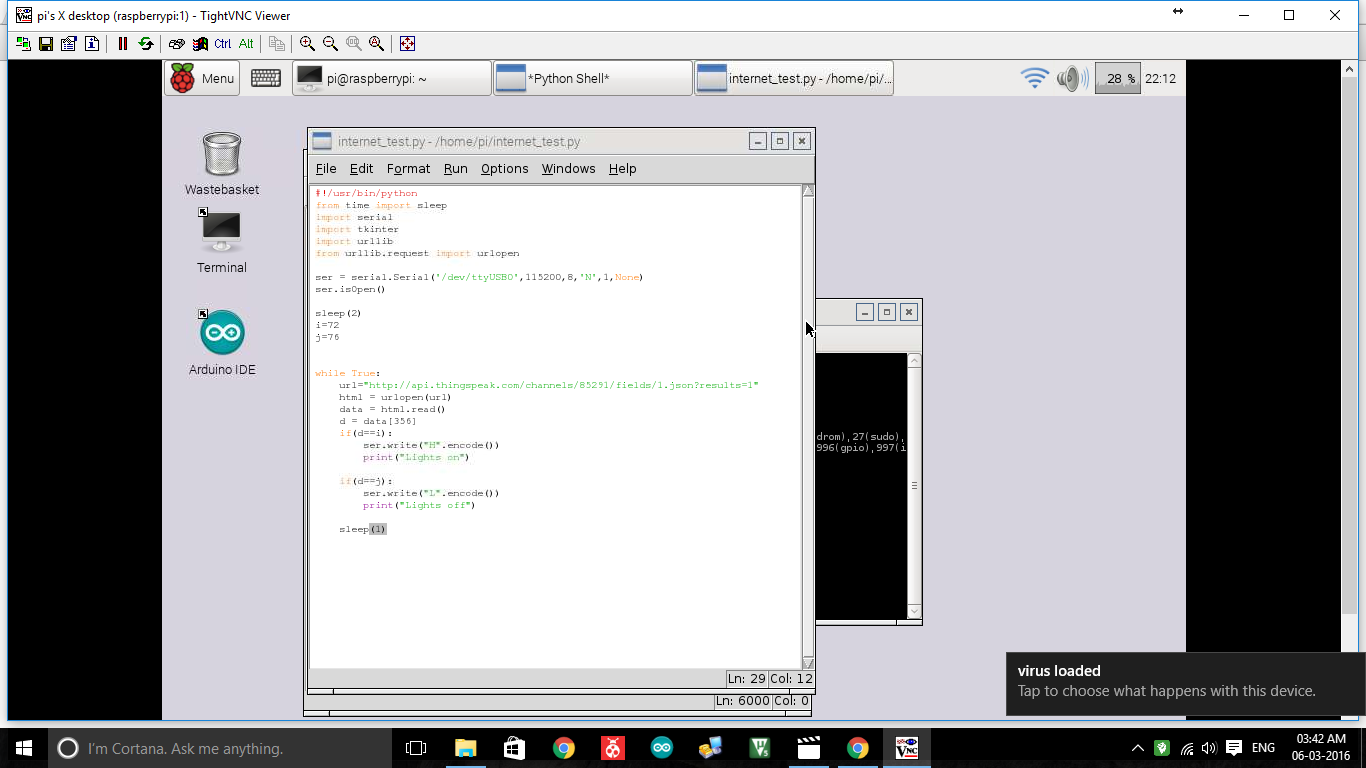Click the '#!/usr/bin/python' shebang line

point(366,193)
